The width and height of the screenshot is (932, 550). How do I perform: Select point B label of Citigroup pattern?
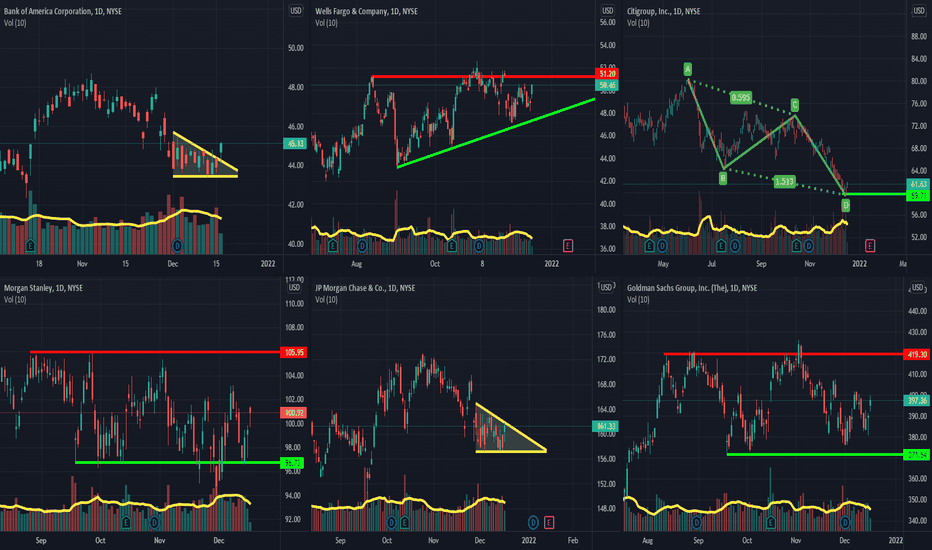point(723,177)
